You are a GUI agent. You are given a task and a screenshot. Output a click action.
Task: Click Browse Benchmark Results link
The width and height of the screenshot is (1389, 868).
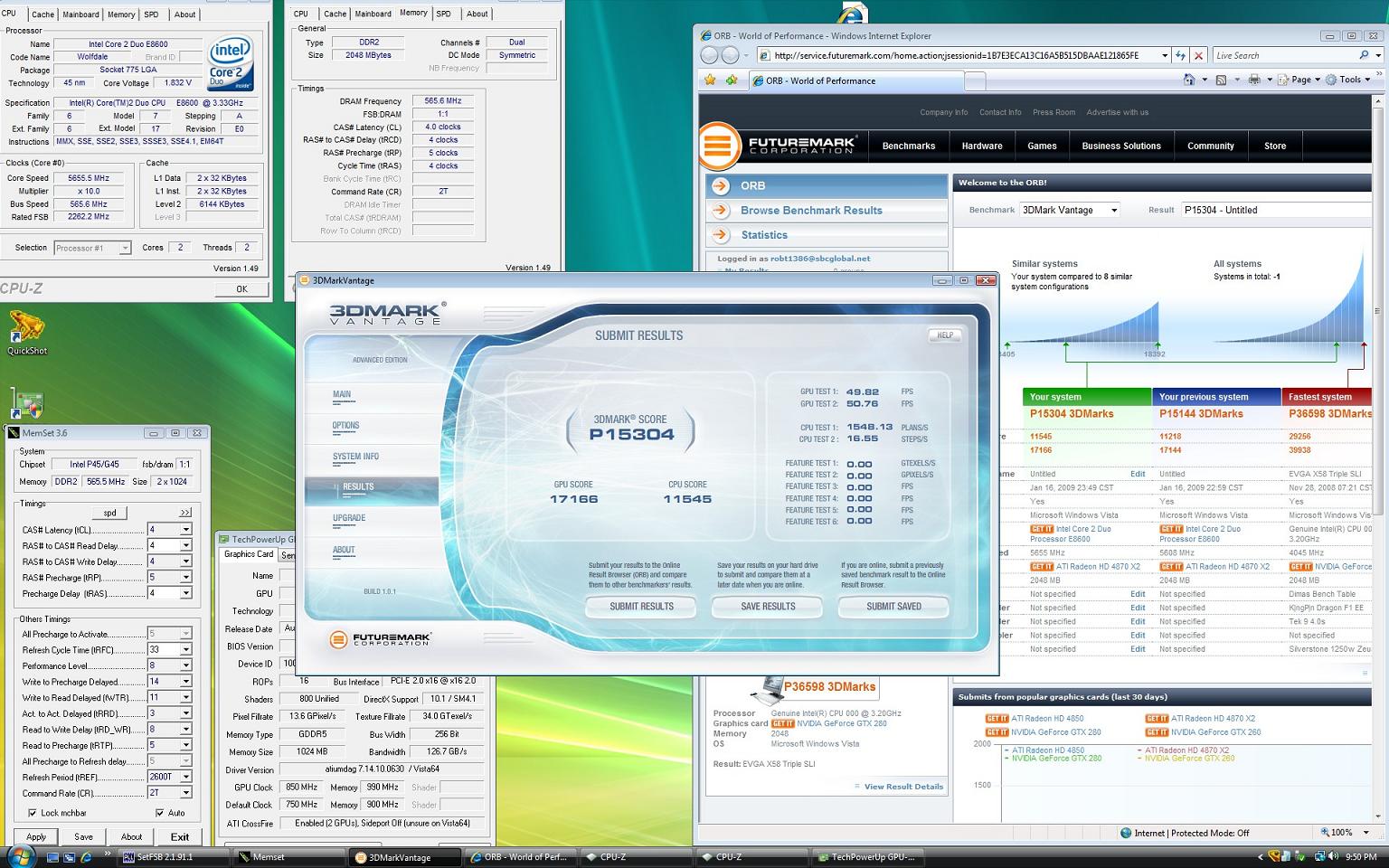[x=811, y=211]
